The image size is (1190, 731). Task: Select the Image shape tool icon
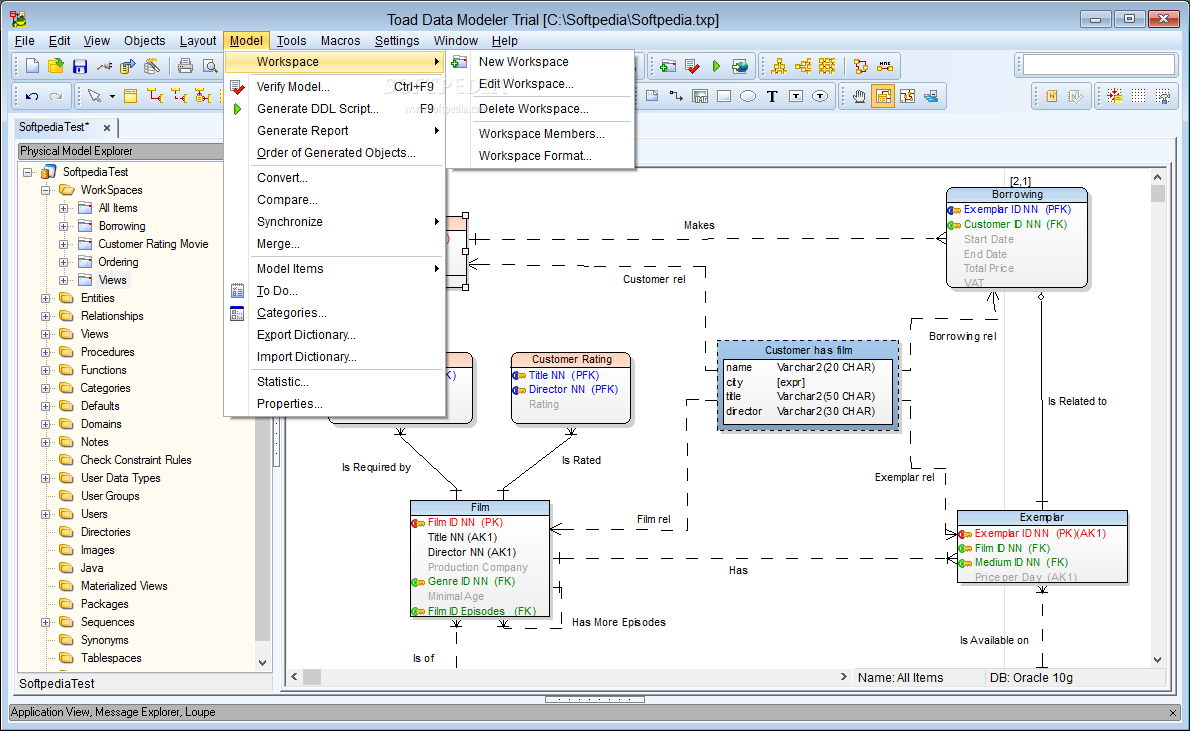pos(700,96)
